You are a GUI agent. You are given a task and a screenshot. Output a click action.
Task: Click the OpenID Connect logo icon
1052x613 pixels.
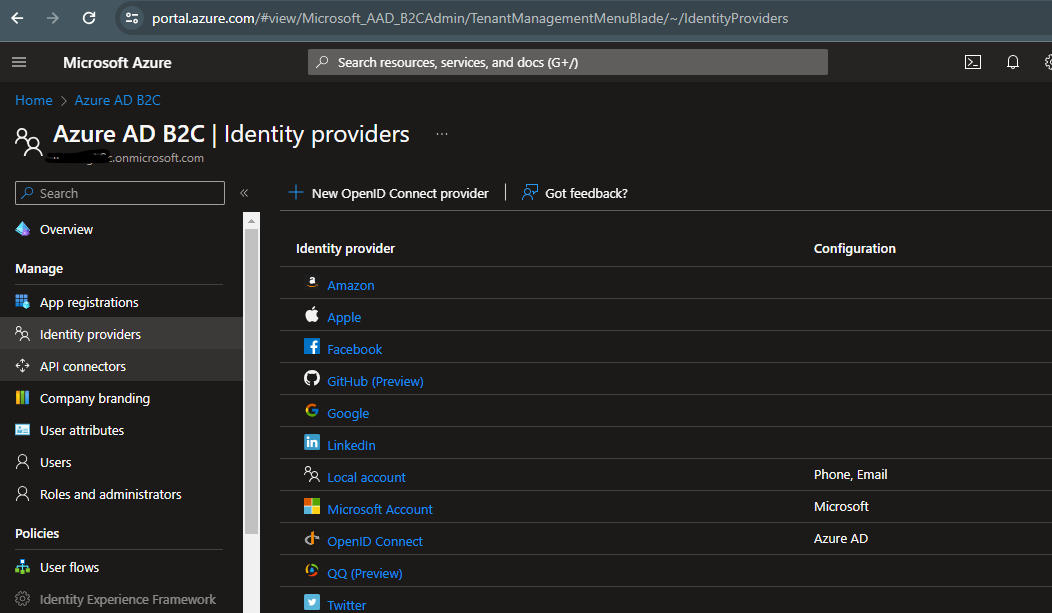312,538
